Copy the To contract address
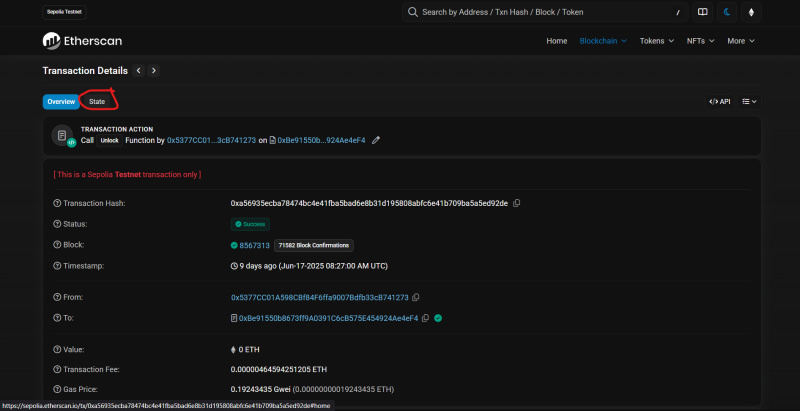Screen dimensions: 800x411 [x=426, y=318]
